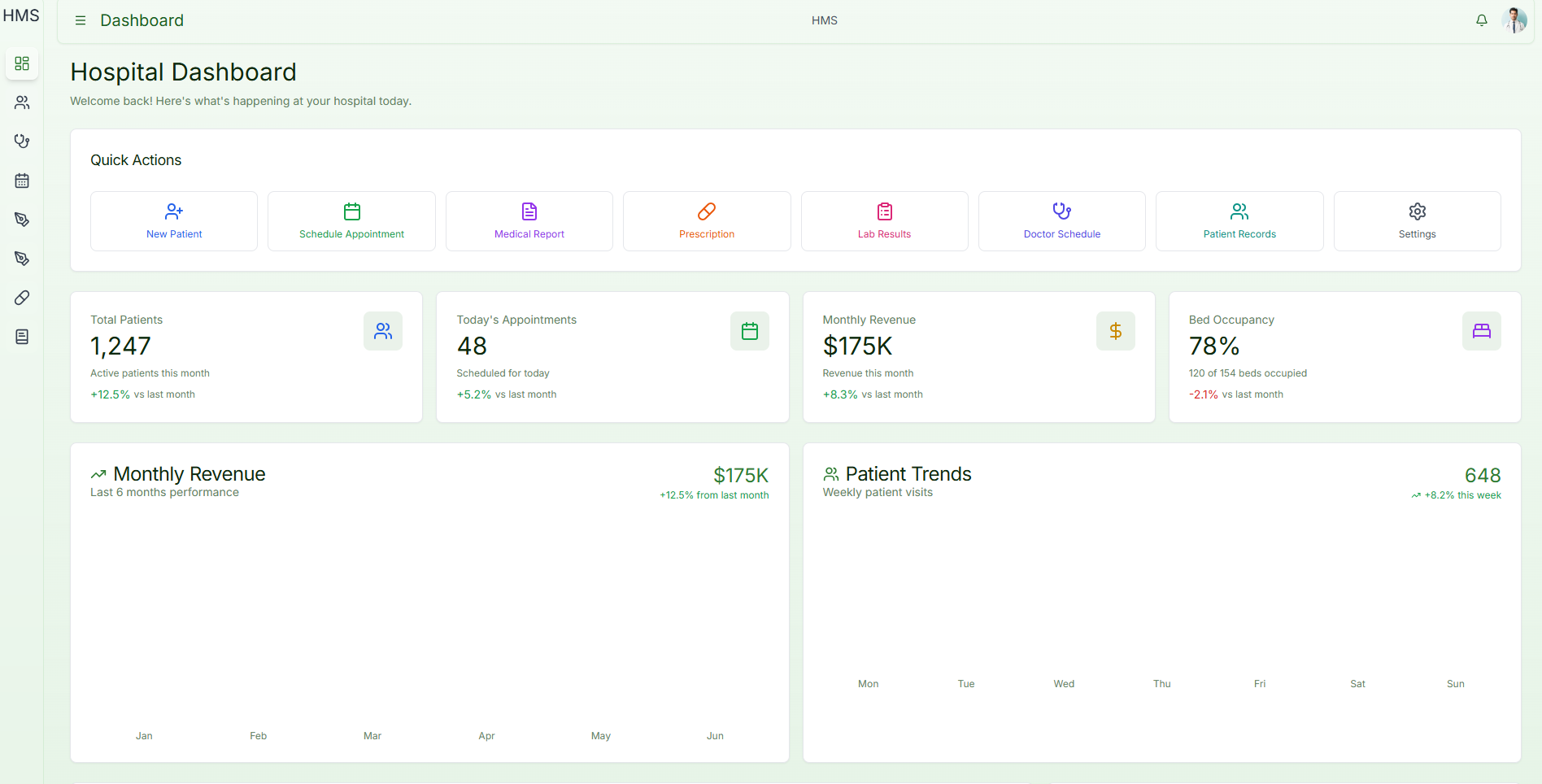
Task: Click the Fri label on trends chart
Action: pos(1260,684)
